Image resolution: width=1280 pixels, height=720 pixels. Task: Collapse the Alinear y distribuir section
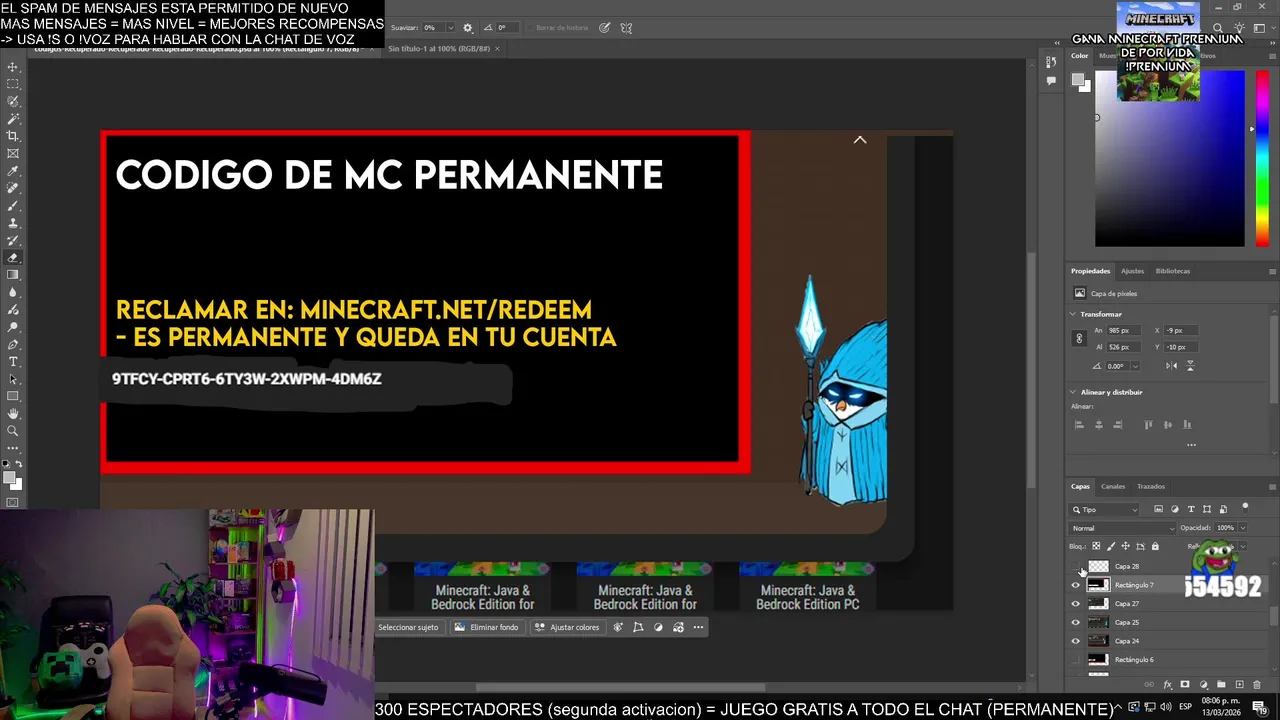pyautogui.click(x=1073, y=392)
